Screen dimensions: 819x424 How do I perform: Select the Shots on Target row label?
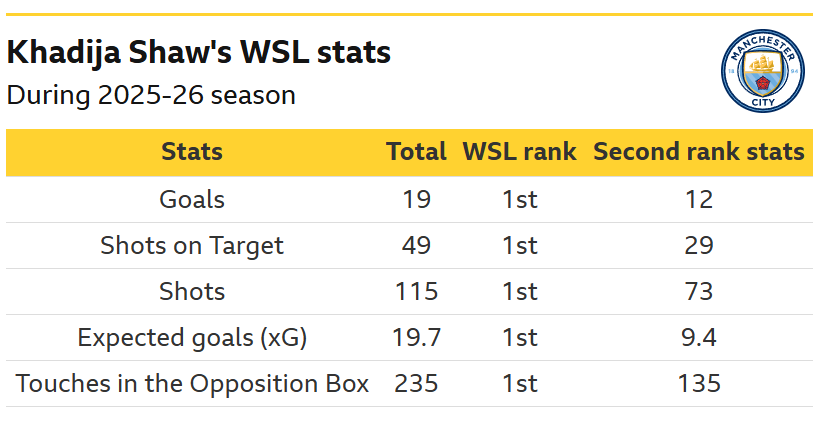click(x=192, y=245)
